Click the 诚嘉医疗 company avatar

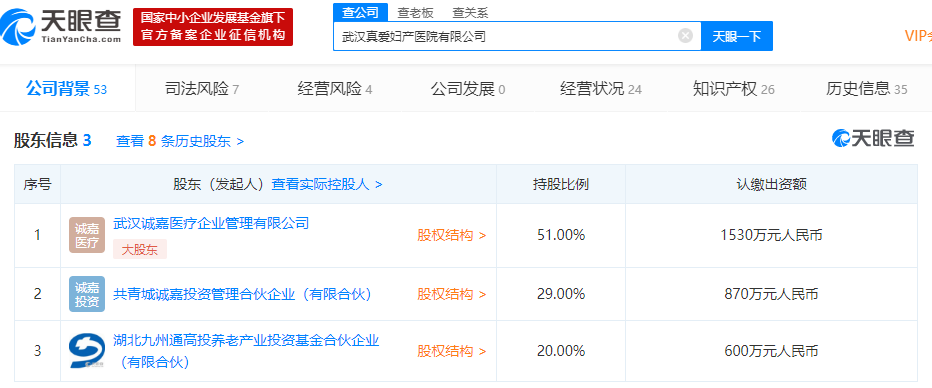tap(87, 235)
